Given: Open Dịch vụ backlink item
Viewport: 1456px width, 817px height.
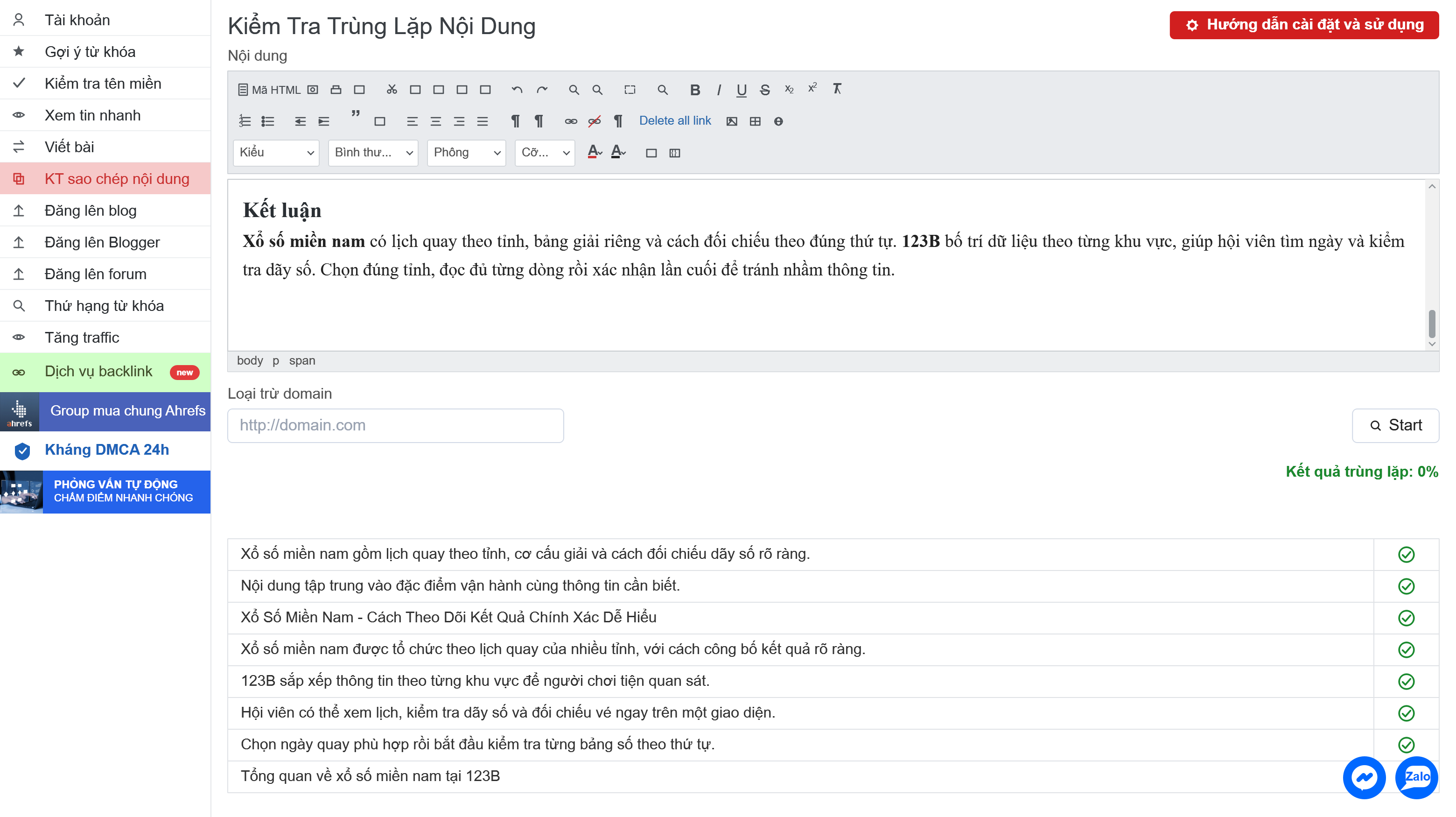Looking at the screenshot, I should coord(105,372).
